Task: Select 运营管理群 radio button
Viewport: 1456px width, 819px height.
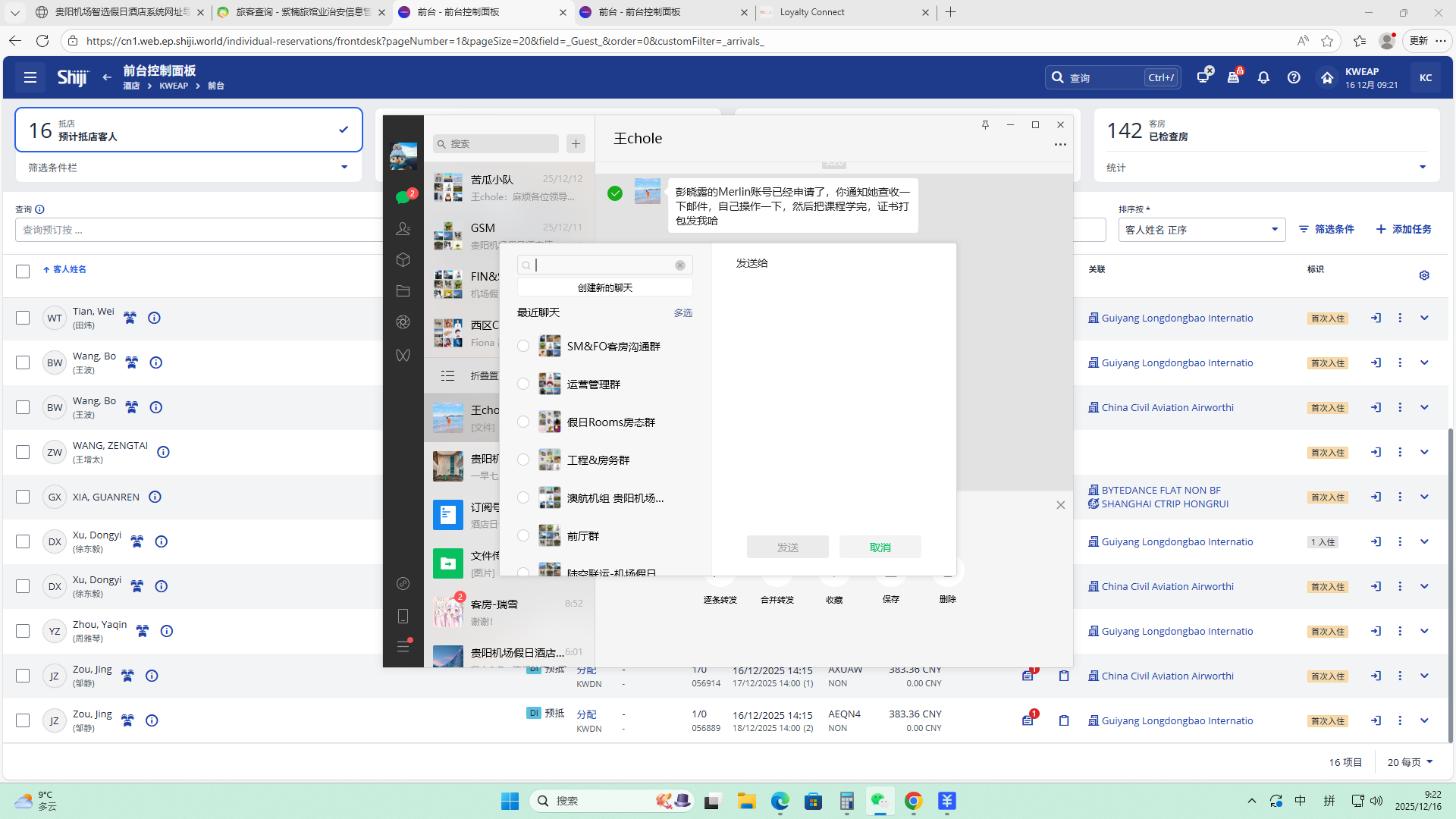Action: pos(523,384)
